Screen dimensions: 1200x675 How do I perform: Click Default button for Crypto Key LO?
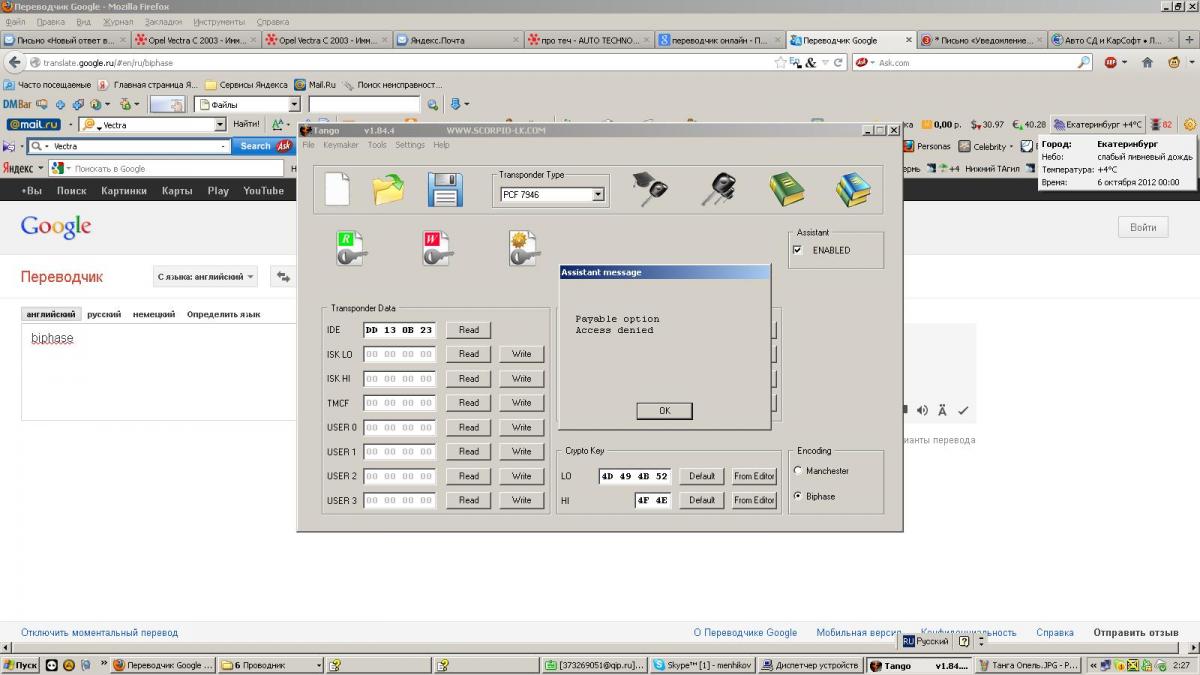coord(702,476)
